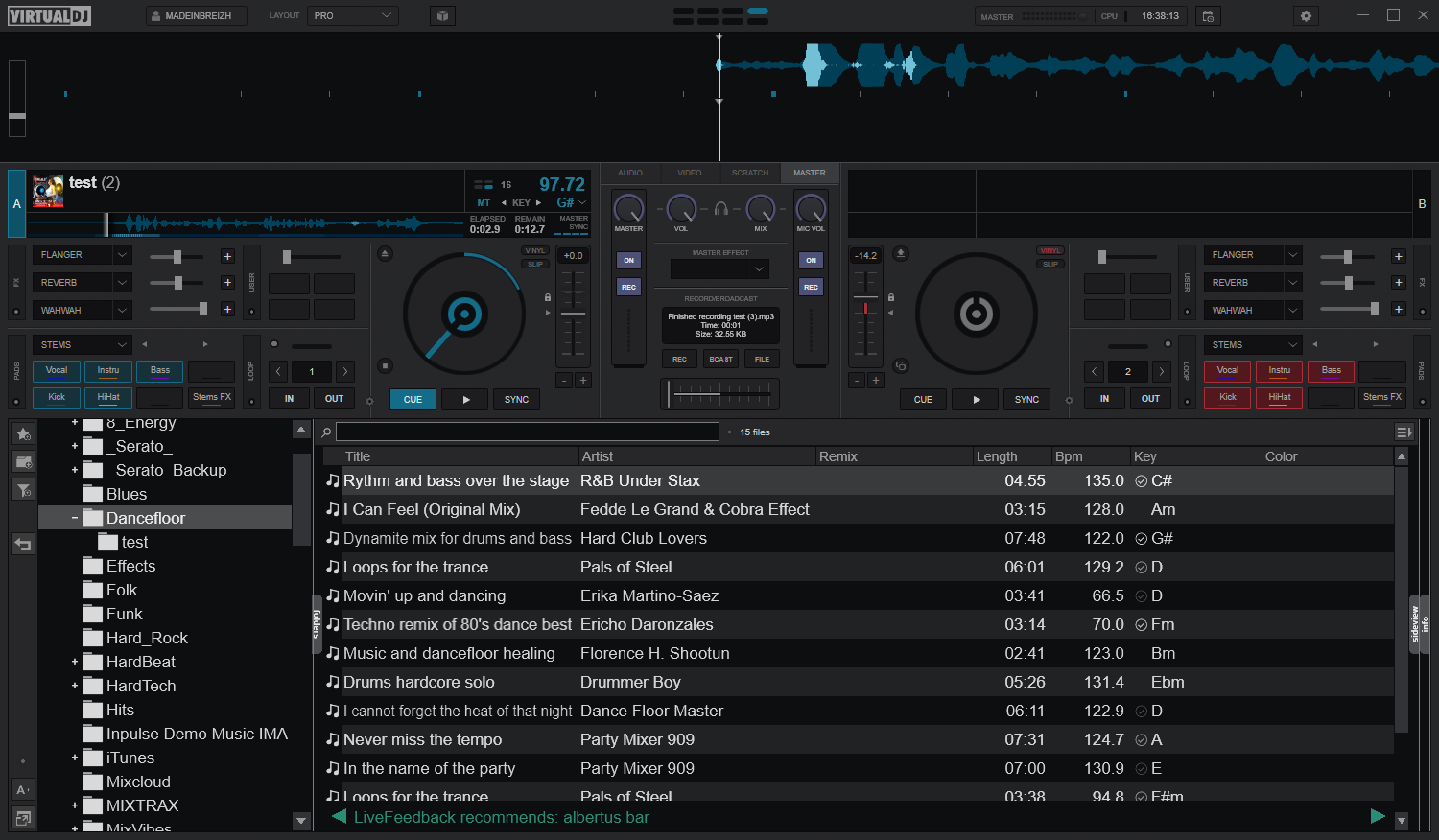Open the G# key dropdown on deck A
The height and width of the screenshot is (840, 1439).
pos(572,203)
